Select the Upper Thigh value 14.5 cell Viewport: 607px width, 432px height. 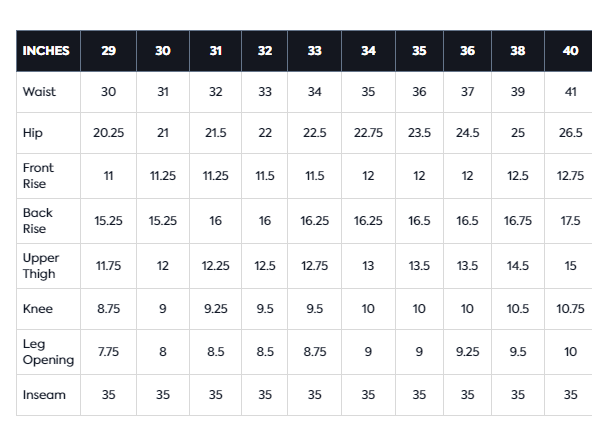pyautogui.click(x=518, y=266)
